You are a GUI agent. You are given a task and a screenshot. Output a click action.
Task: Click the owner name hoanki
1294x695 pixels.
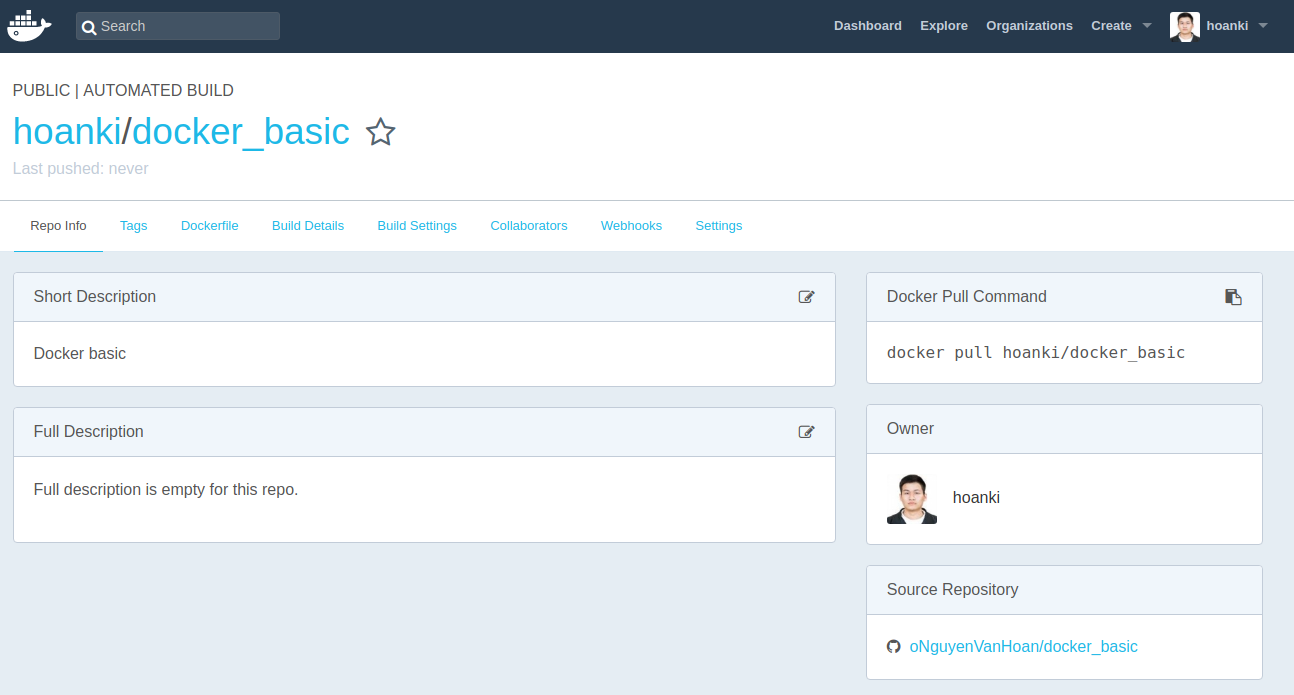[x=976, y=498]
